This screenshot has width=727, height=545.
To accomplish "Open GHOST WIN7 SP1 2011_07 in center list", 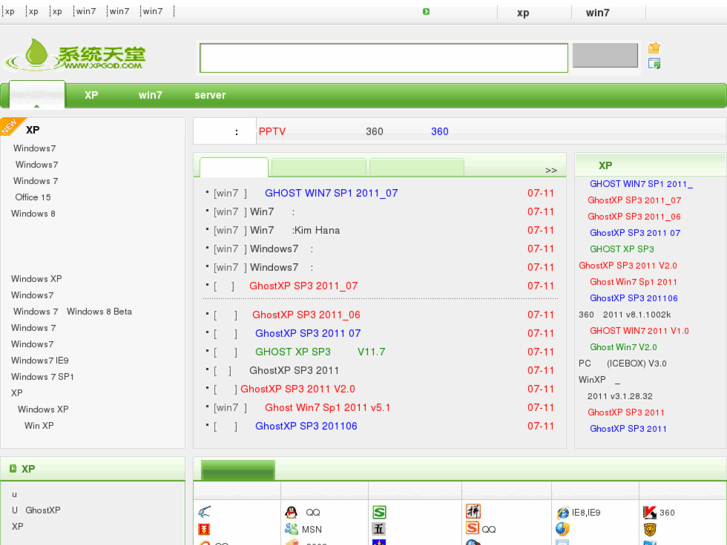I will click(331, 193).
